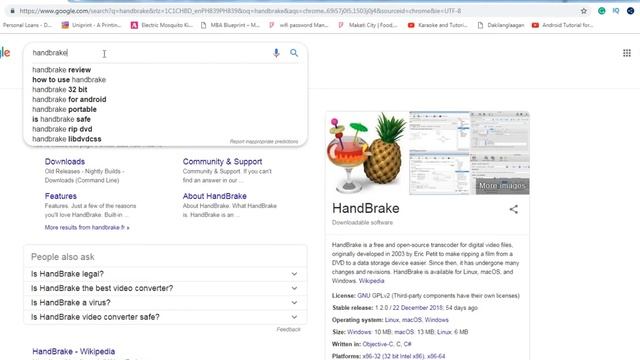Open the Linux operating system link
This screenshot has height=360, width=640.
click(391, 320)
